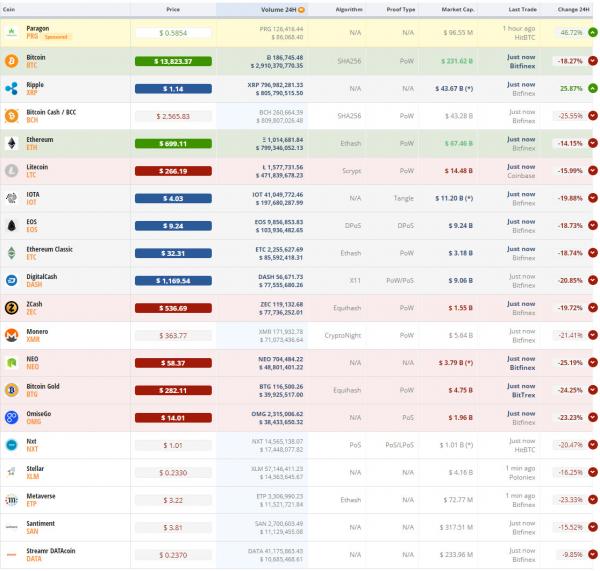Click the Poloniex exchange in Stellar row
Image resolution: width=600 pixels, height=571 pixels.
[x=522, y=477]
